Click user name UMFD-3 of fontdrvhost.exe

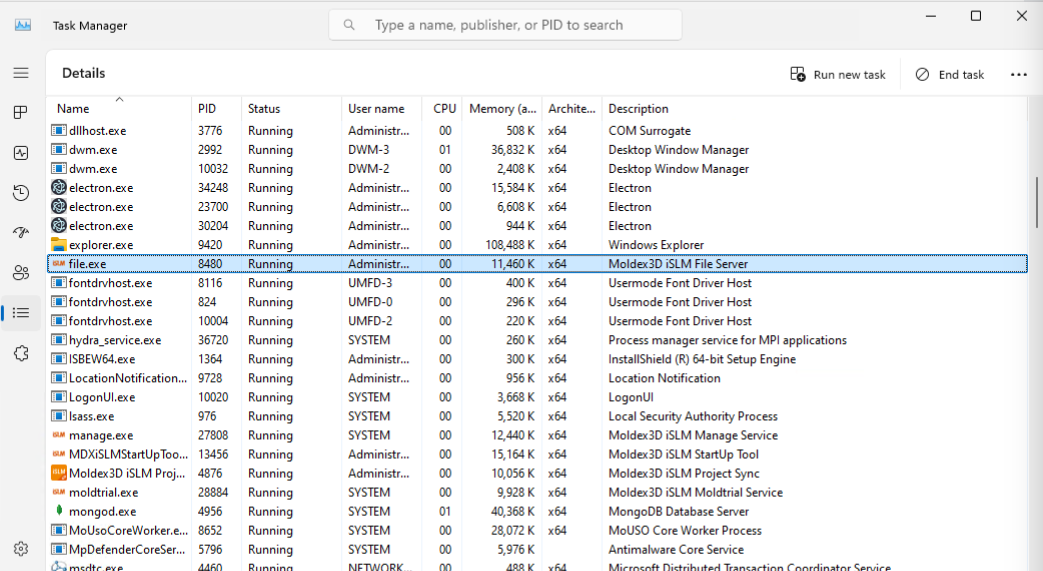(x=370, y=283)
